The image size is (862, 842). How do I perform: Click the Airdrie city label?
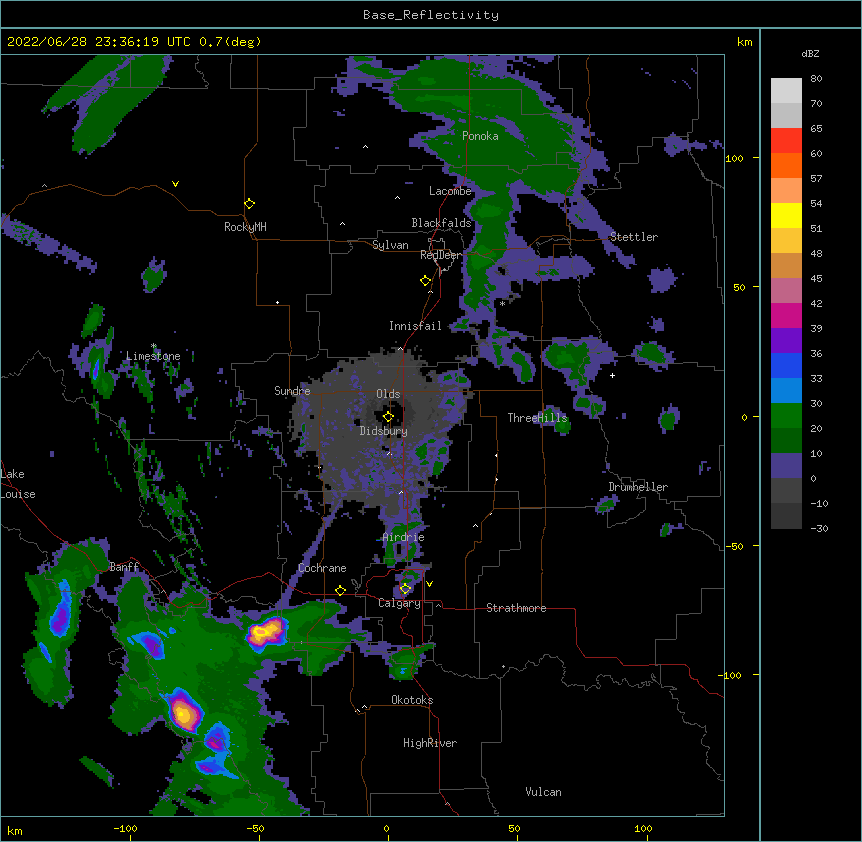click(404, 537)
